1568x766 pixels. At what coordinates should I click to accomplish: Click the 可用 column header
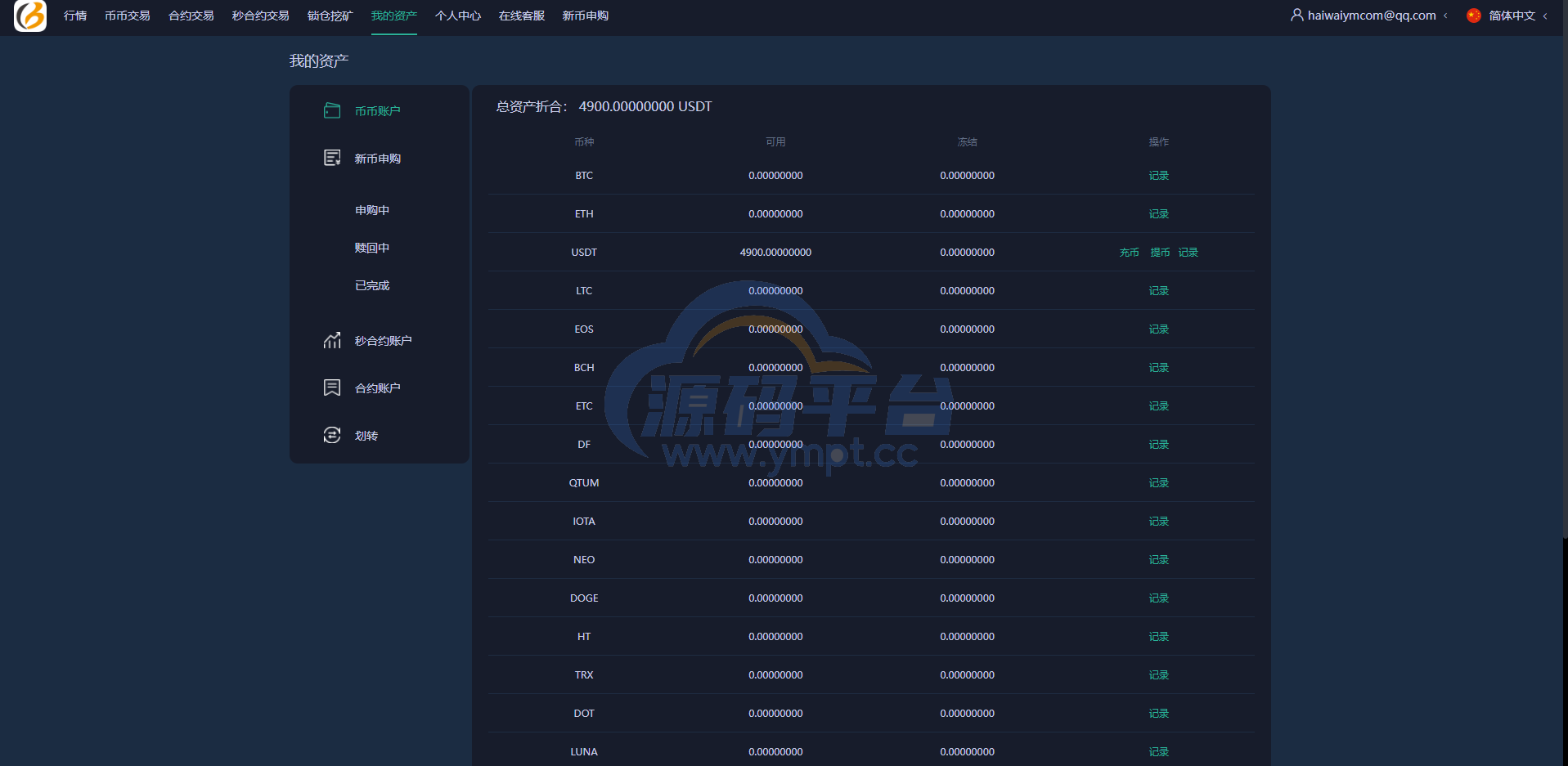(x=775, y=141)
